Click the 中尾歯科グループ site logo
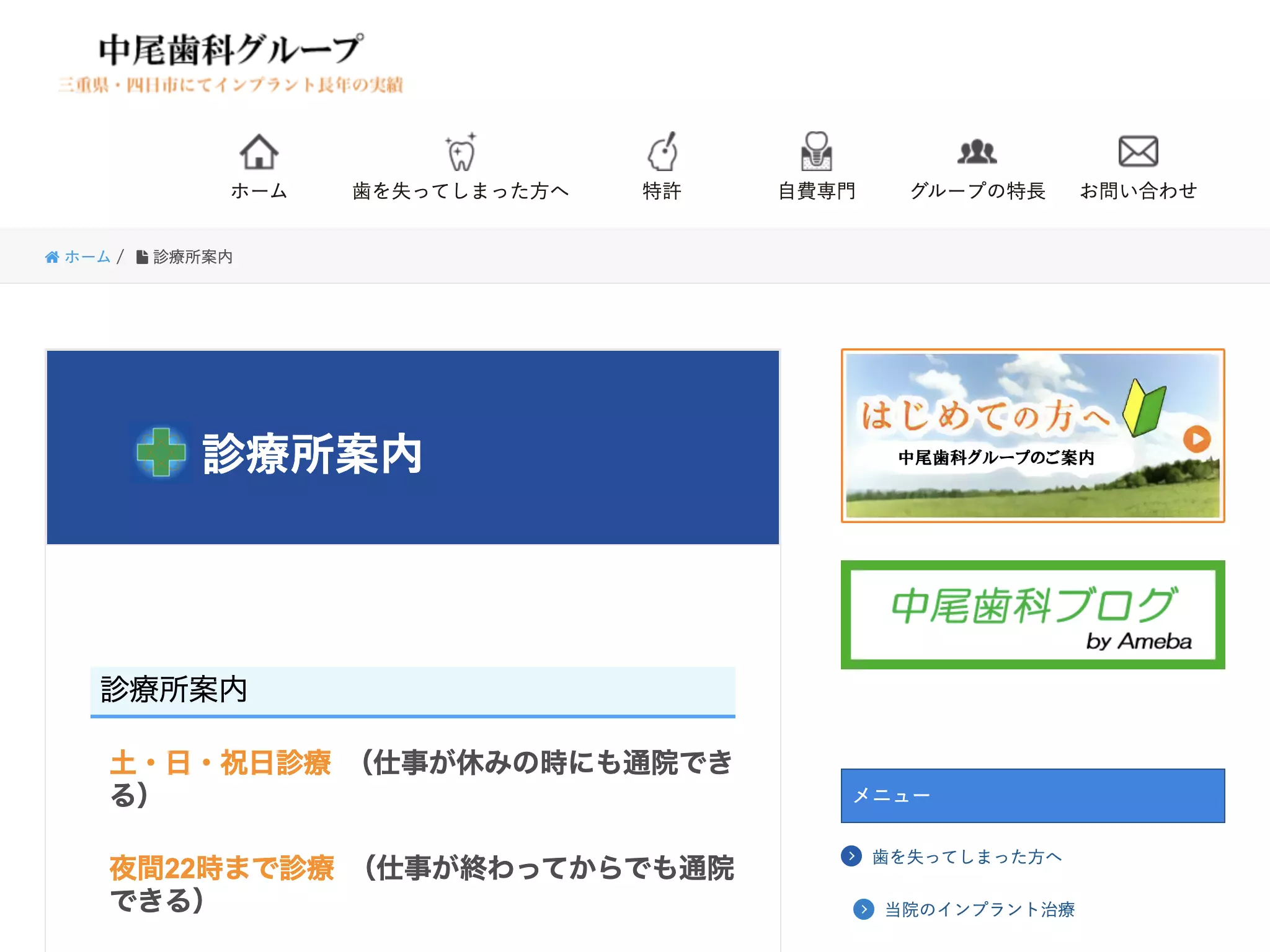Screen dimensions: 1270x952 point(231,50)
